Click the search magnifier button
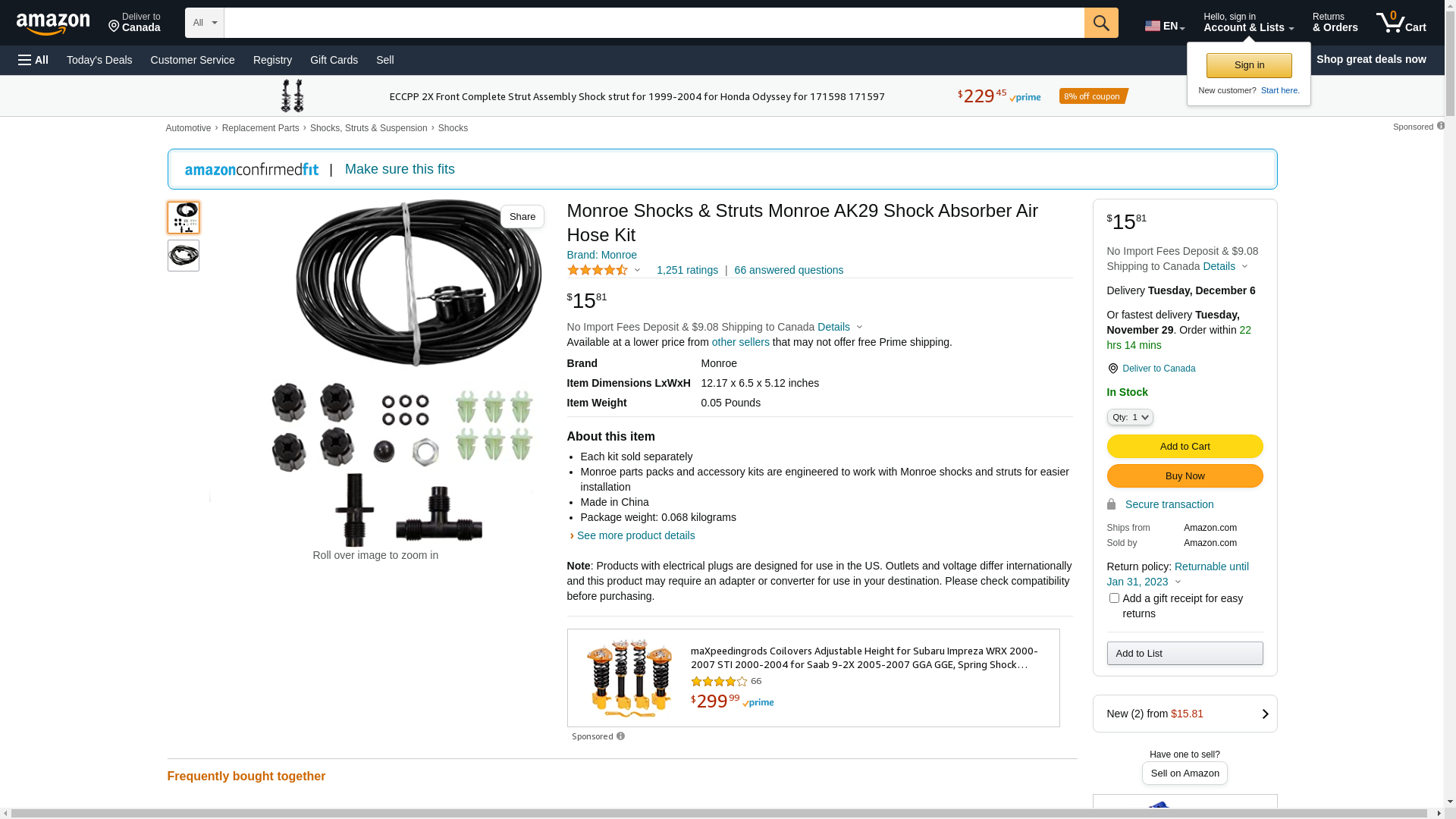The height and width of the screenshot is (819, 1456). click(1101, 23)
